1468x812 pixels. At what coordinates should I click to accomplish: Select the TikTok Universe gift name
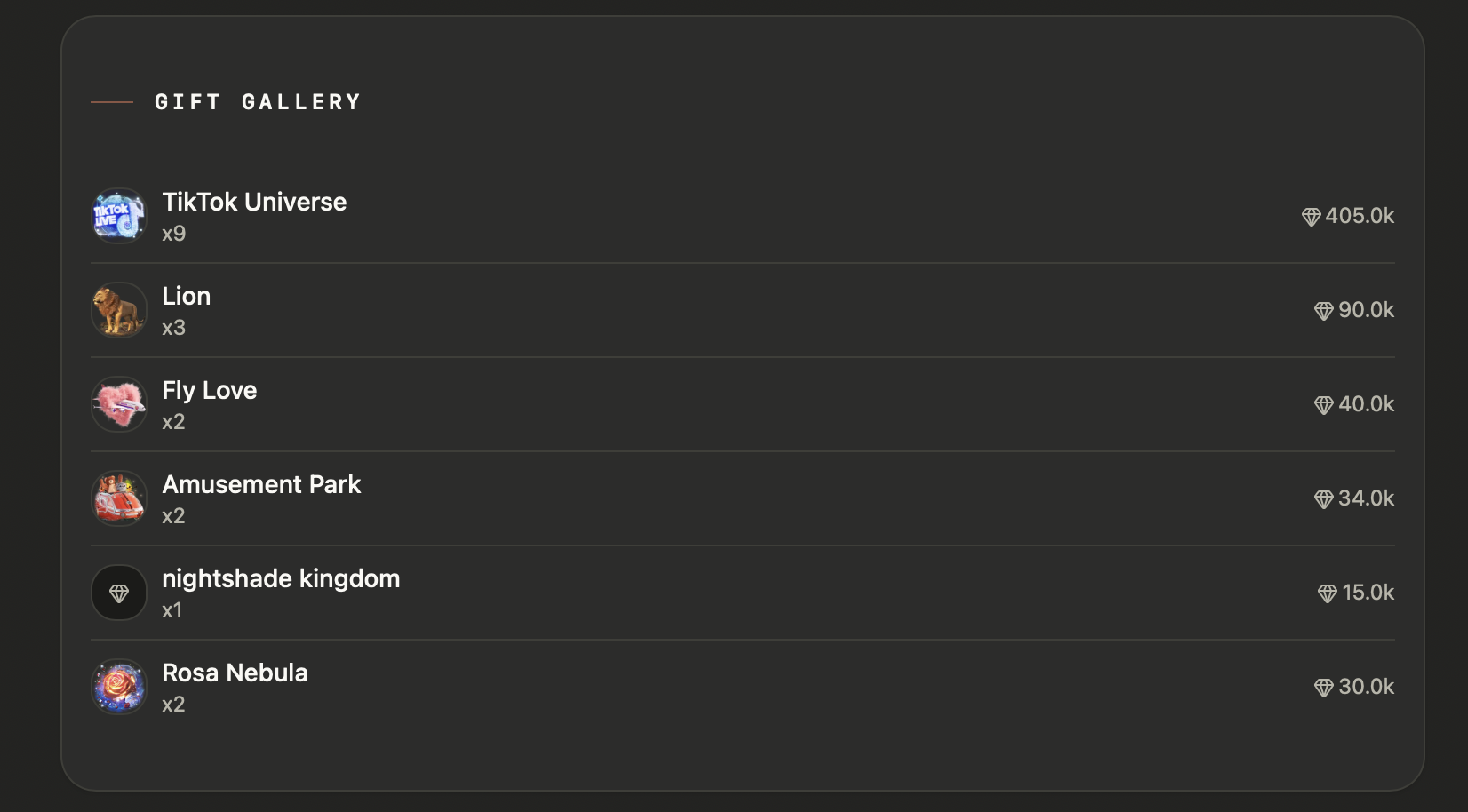point(254,203)
